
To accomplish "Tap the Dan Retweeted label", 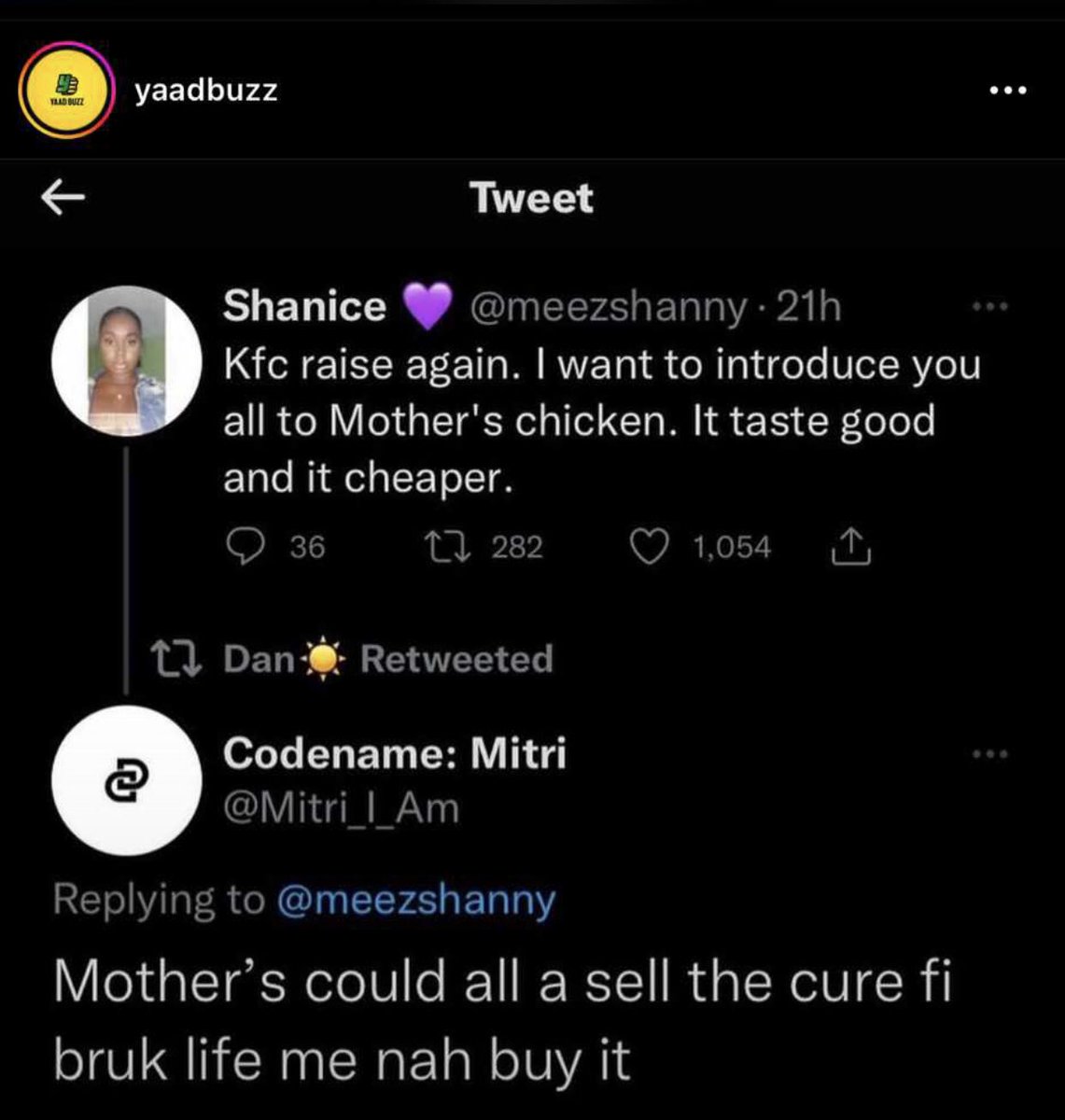I will [388, 659].
